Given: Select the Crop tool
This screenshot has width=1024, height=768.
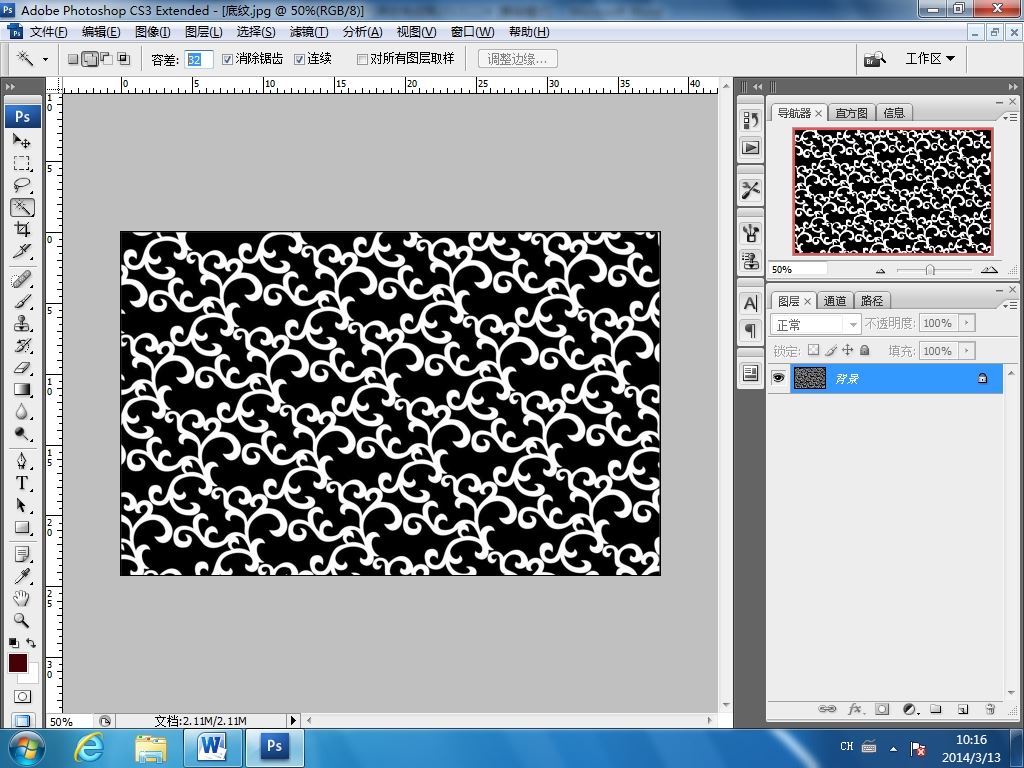Looking at the screenshot, I should point(22,229).
